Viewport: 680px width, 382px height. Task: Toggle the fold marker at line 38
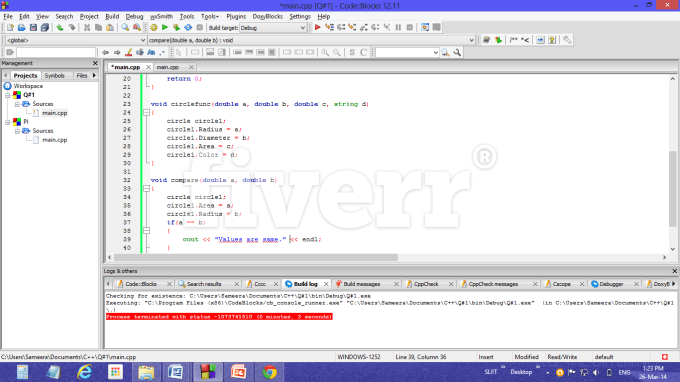point(147,231)
